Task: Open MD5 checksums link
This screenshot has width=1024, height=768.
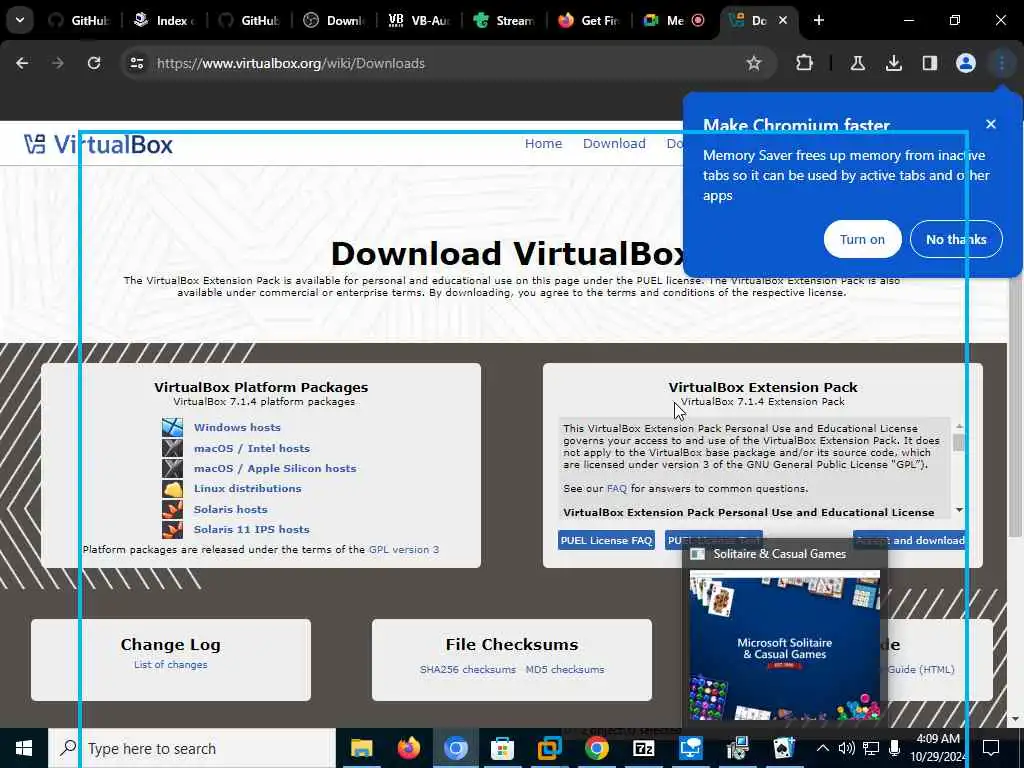Action: 565,669
